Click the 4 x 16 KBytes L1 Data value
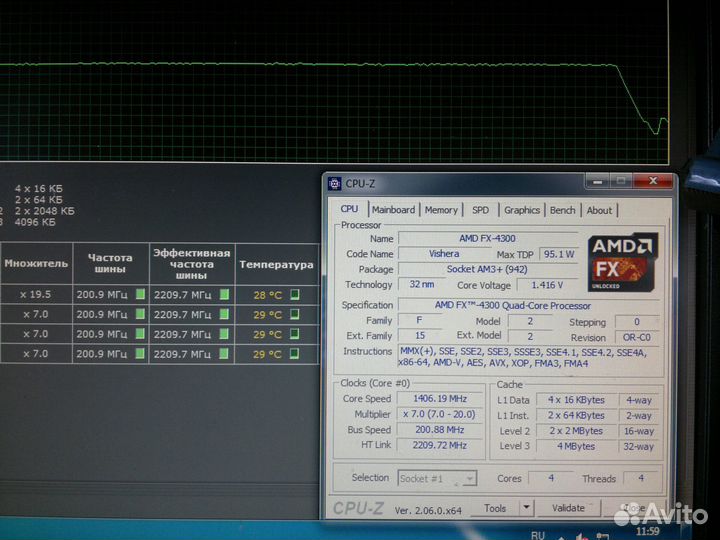The height and width of the screenshot is (540, 720). [576, 400]
